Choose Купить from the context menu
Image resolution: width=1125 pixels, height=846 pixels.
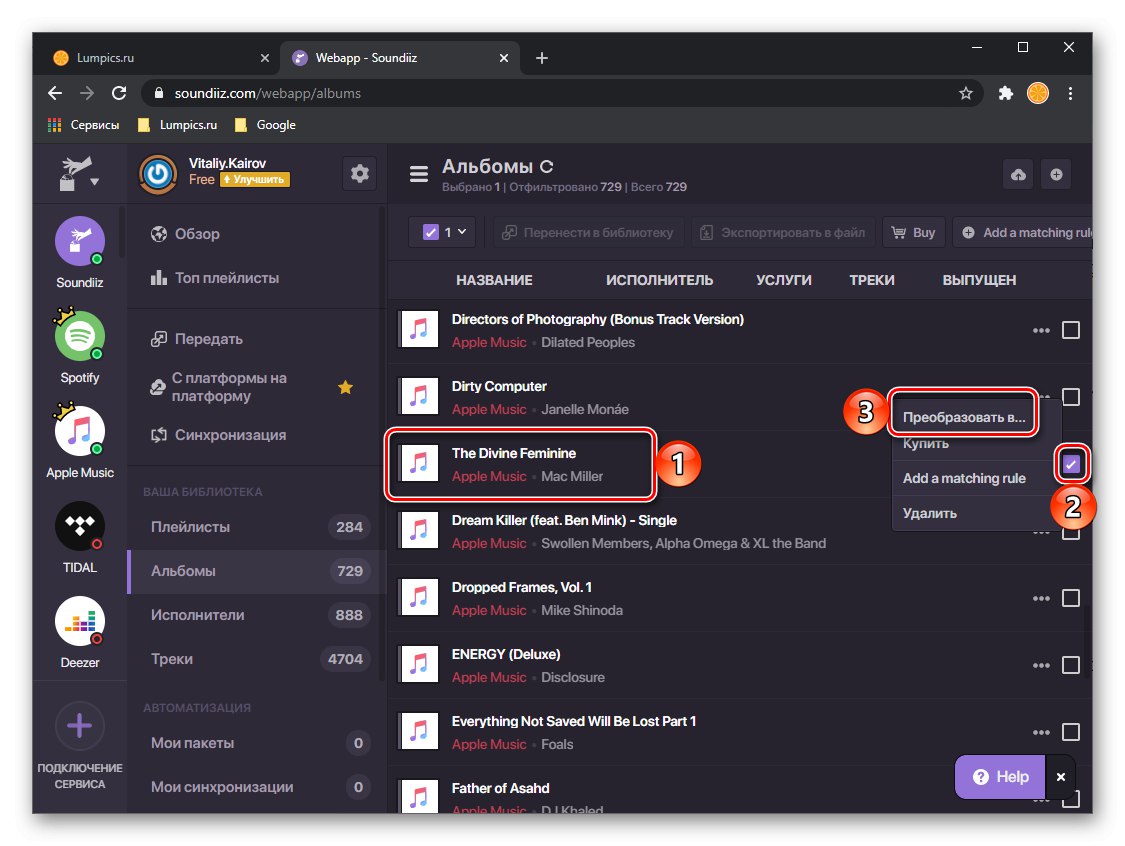926,443
